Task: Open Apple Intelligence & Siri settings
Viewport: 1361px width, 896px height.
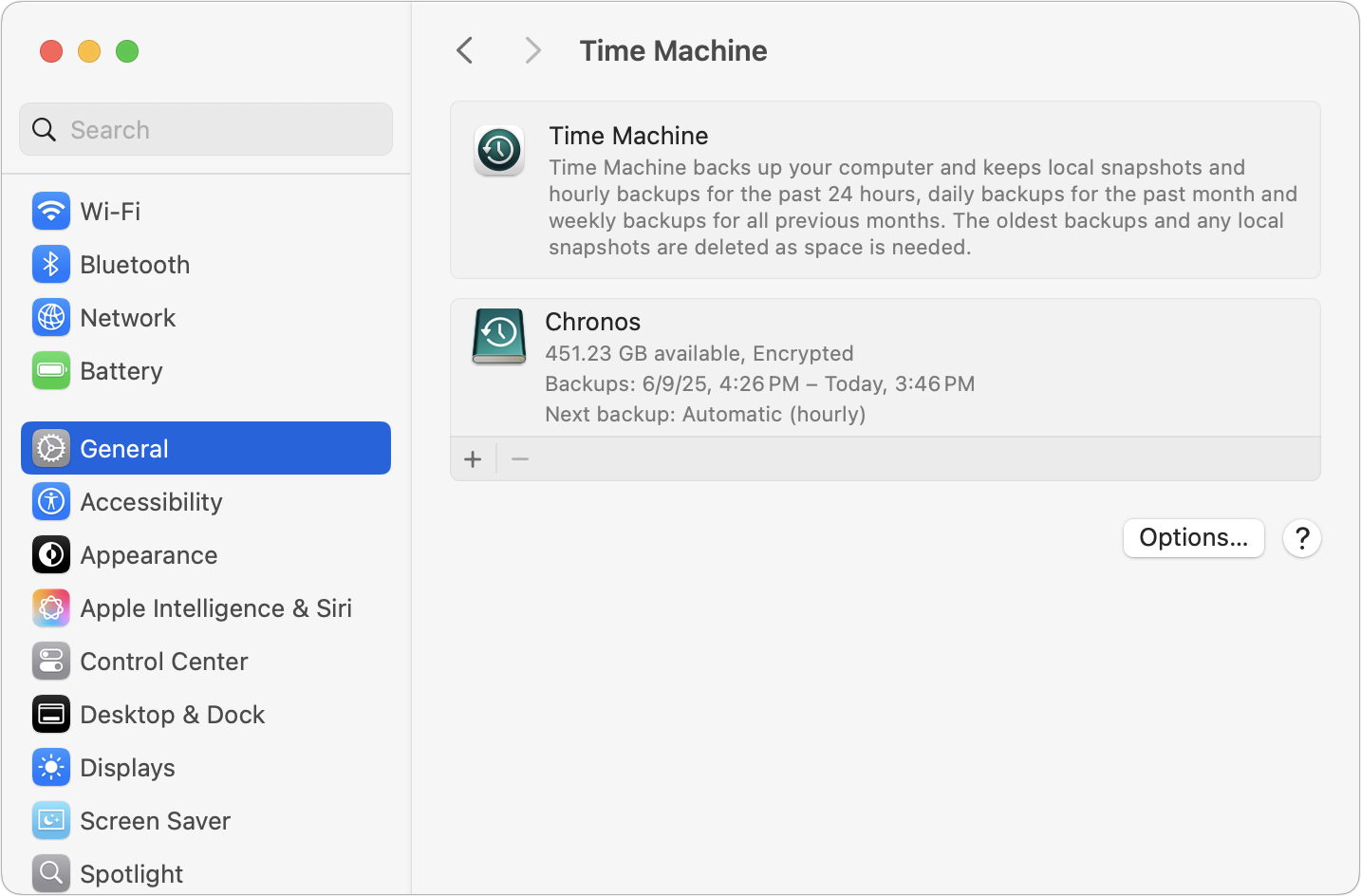Action: click(206, 607)
